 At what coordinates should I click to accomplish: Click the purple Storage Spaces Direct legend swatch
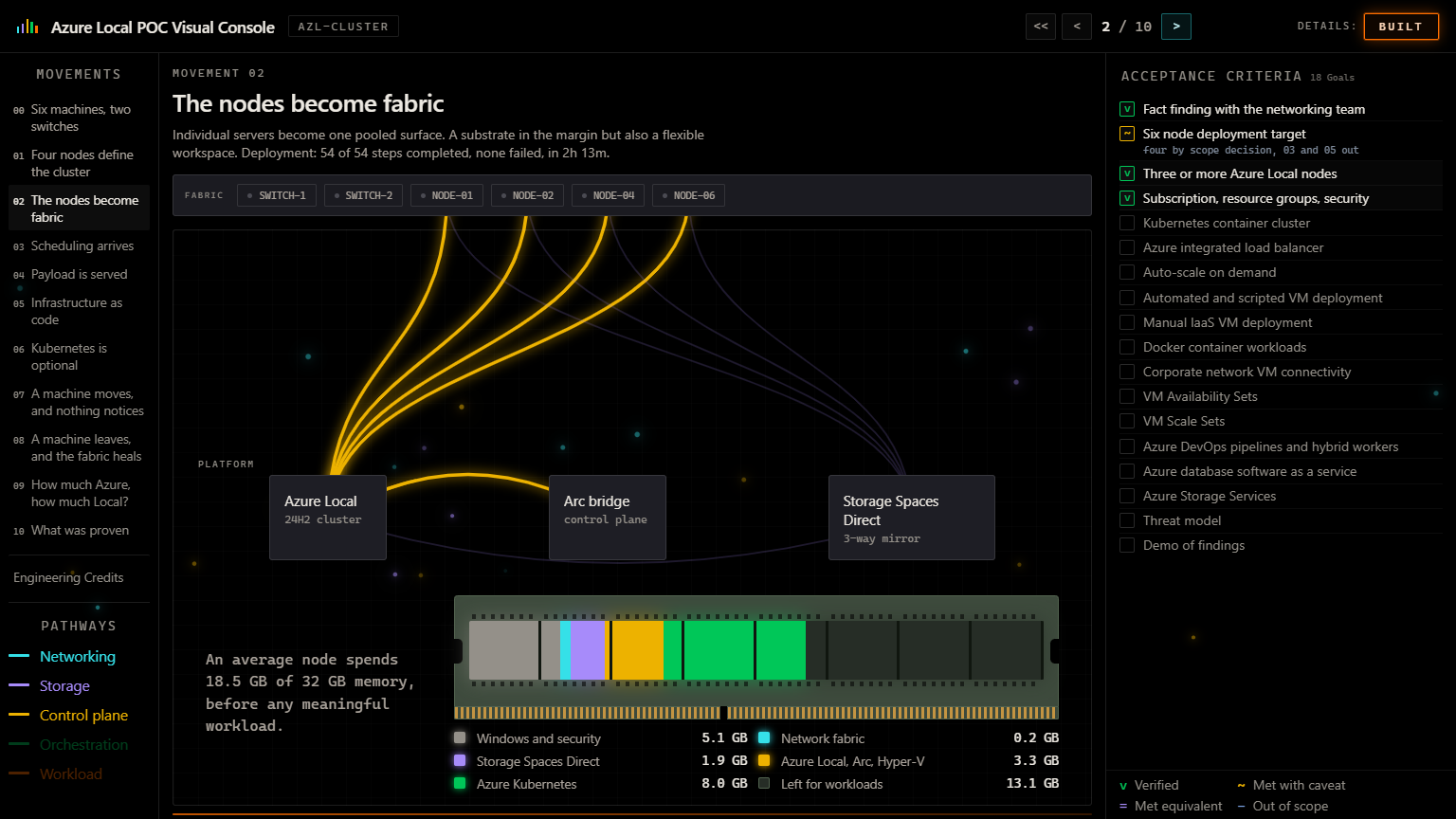point(460,760)
